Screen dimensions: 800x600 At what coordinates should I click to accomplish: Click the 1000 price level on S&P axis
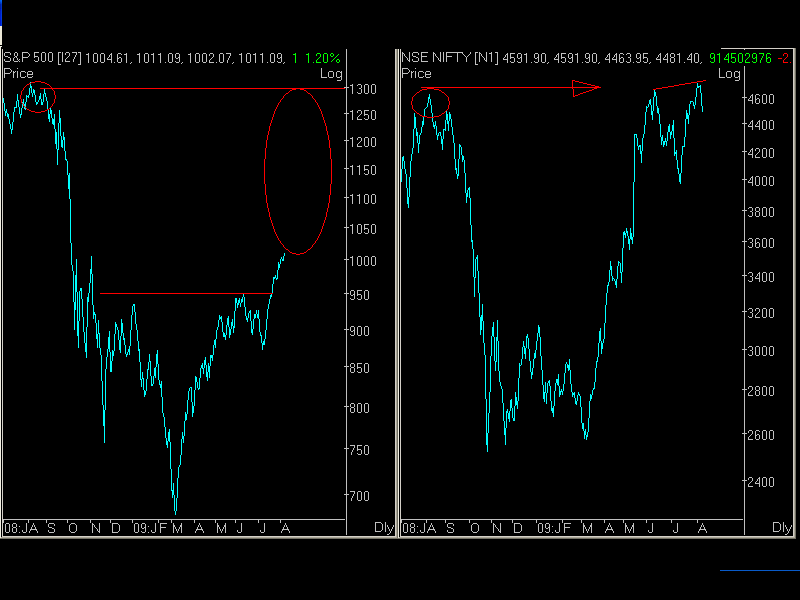[x=363, y=261]
